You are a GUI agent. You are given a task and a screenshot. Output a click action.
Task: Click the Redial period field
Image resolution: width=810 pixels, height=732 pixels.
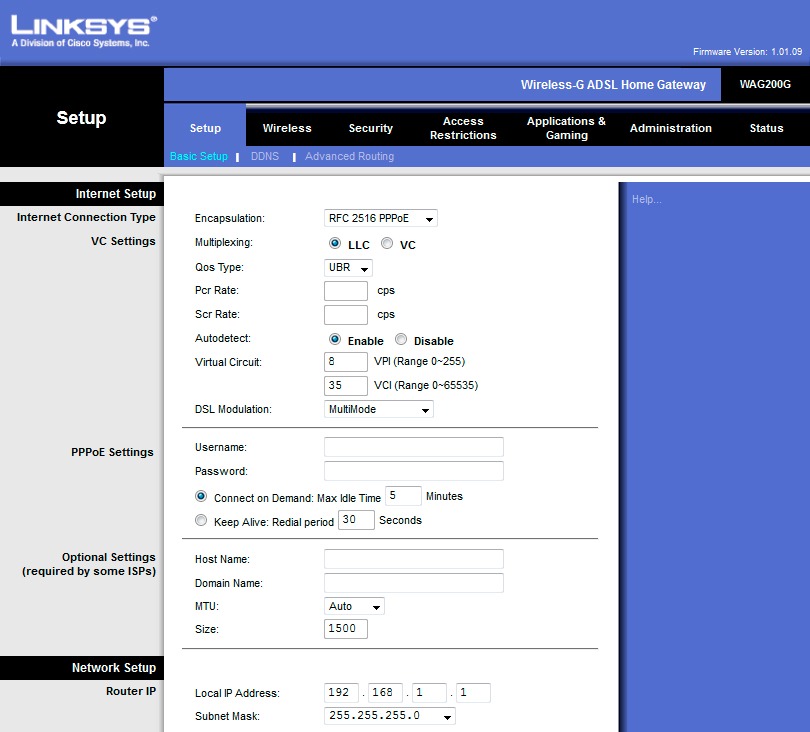356,520
